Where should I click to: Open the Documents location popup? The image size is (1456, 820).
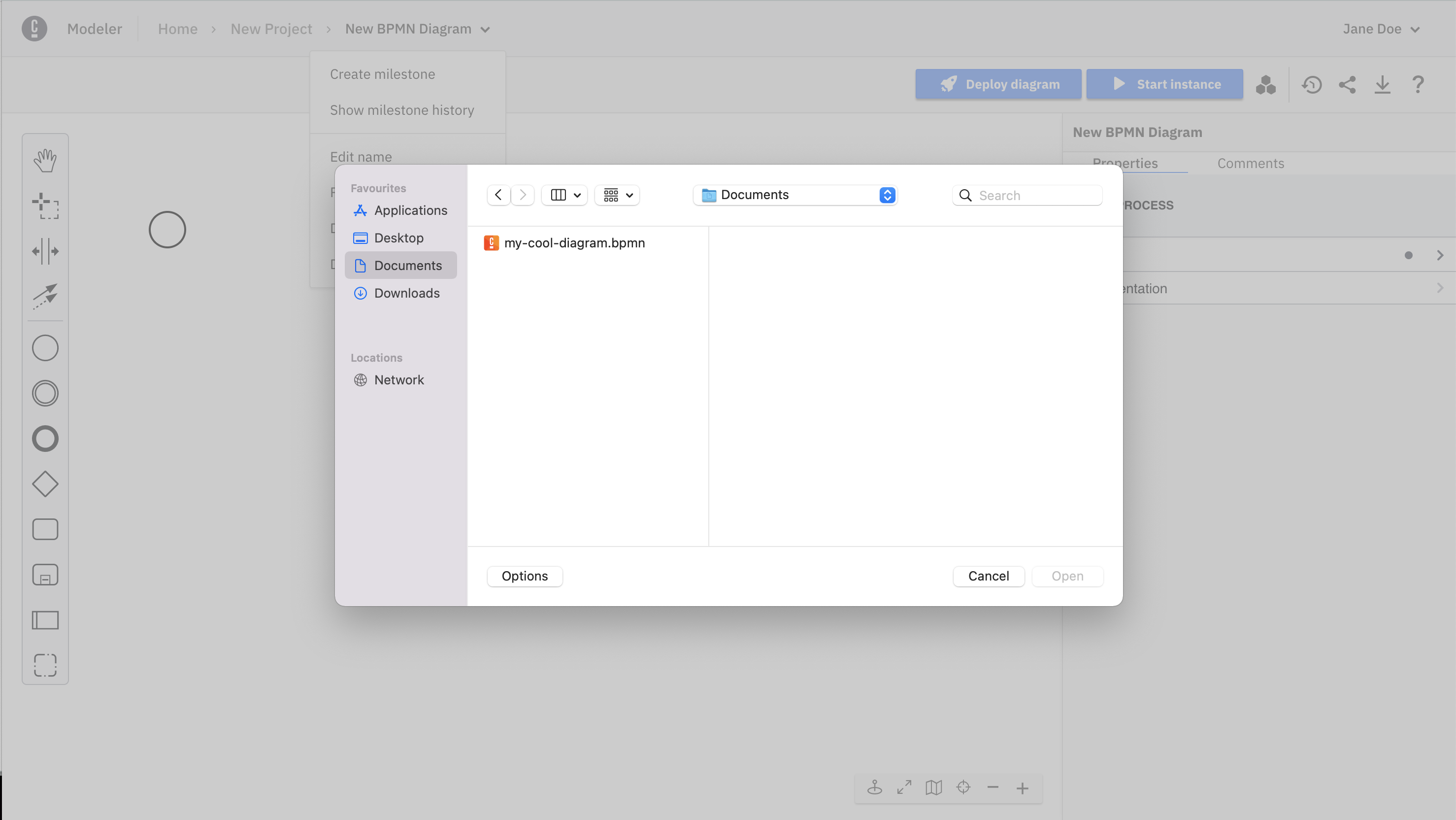795,195
